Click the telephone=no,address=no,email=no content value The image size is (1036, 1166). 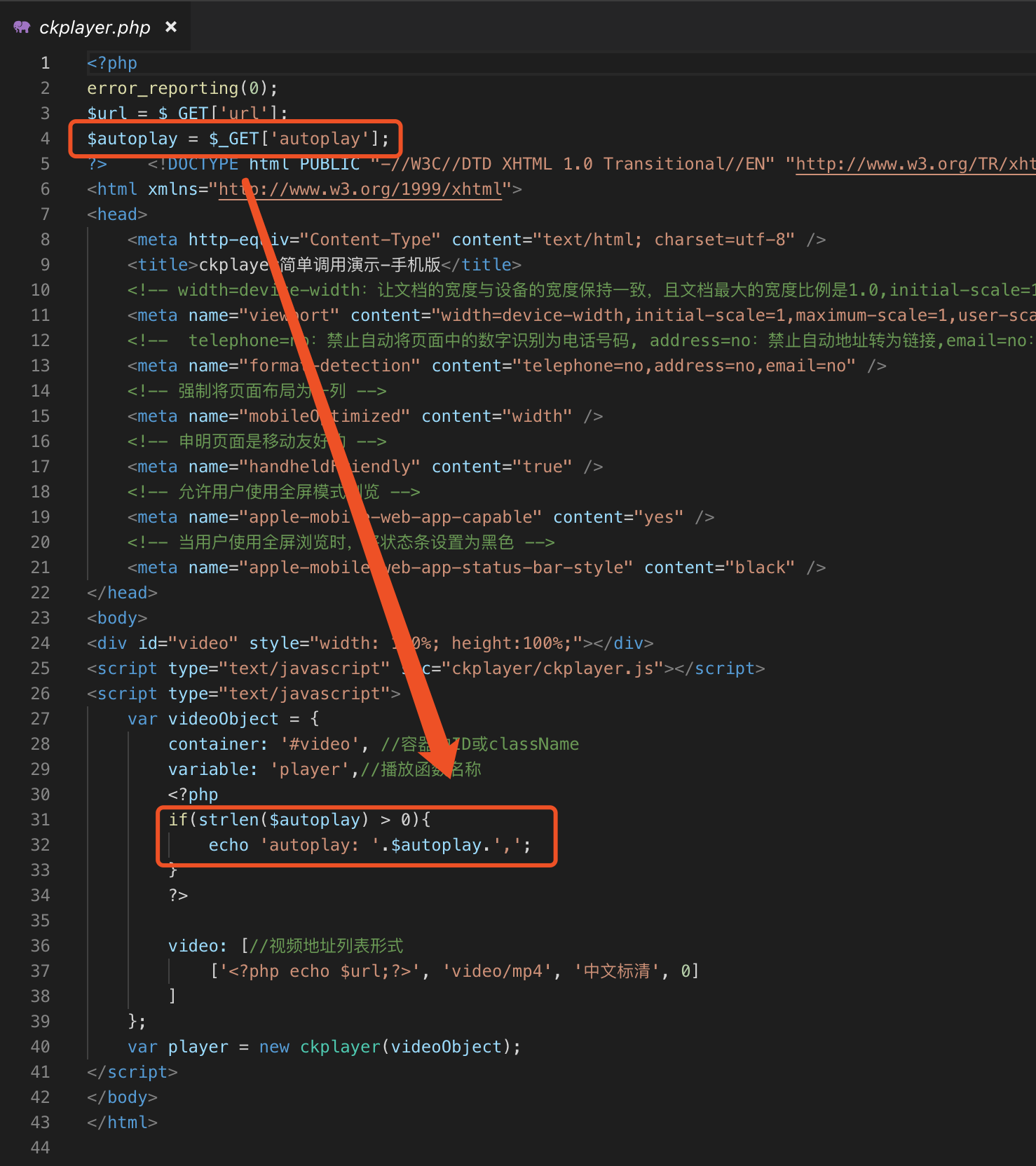[683, 366]
